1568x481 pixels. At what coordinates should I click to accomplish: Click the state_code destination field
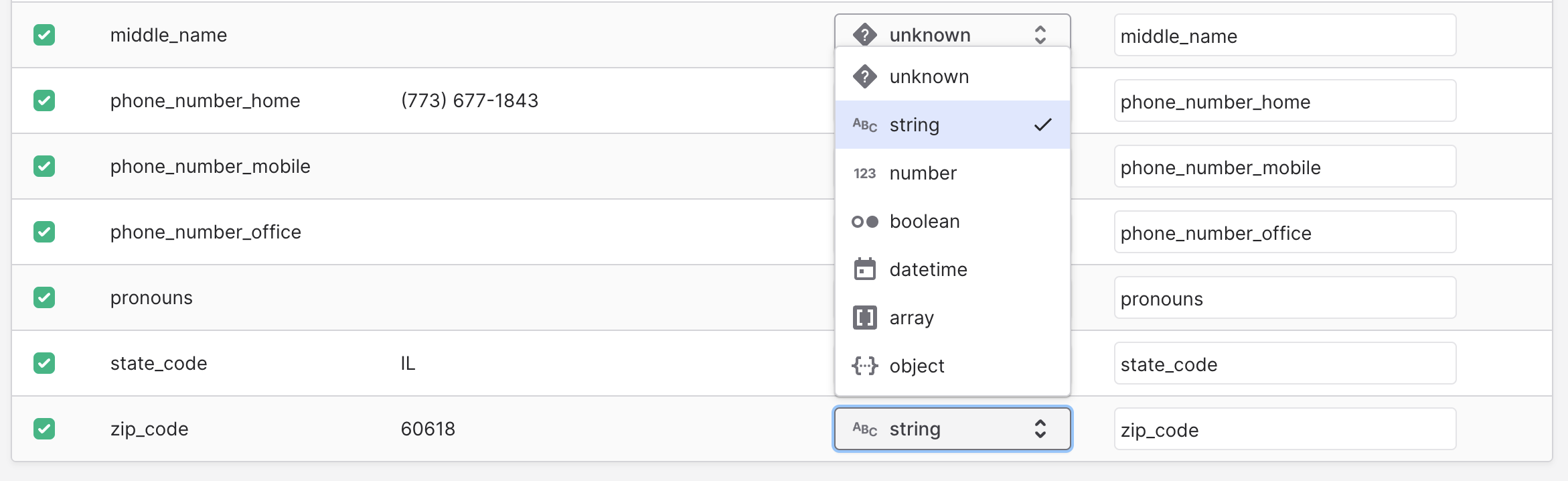pos(1283,364)
